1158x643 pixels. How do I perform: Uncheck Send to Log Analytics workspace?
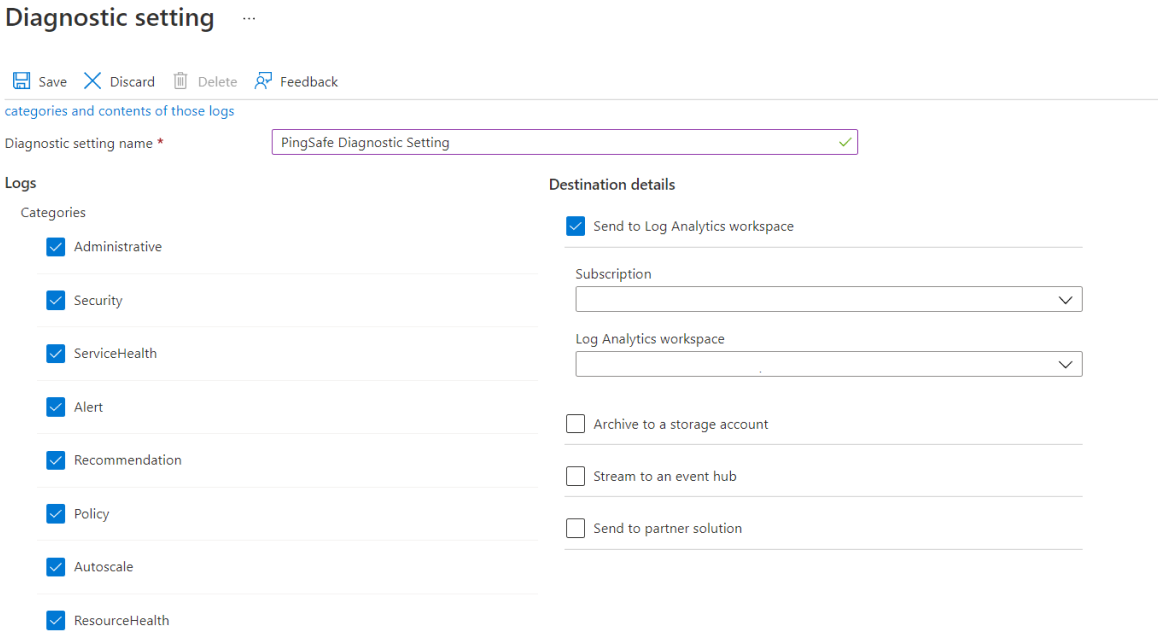pyautogui.click(x=575, y=227)
